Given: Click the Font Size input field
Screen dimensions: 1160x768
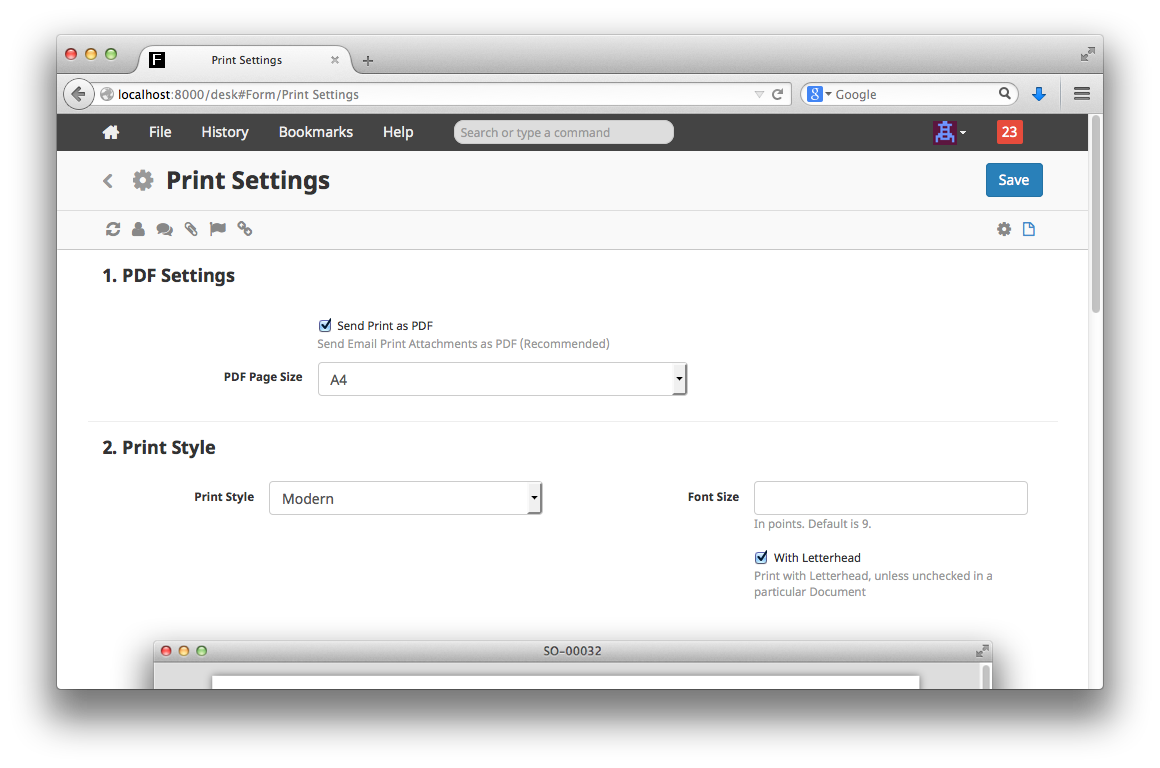Looking at the screenshot, I should pos(890,498).
